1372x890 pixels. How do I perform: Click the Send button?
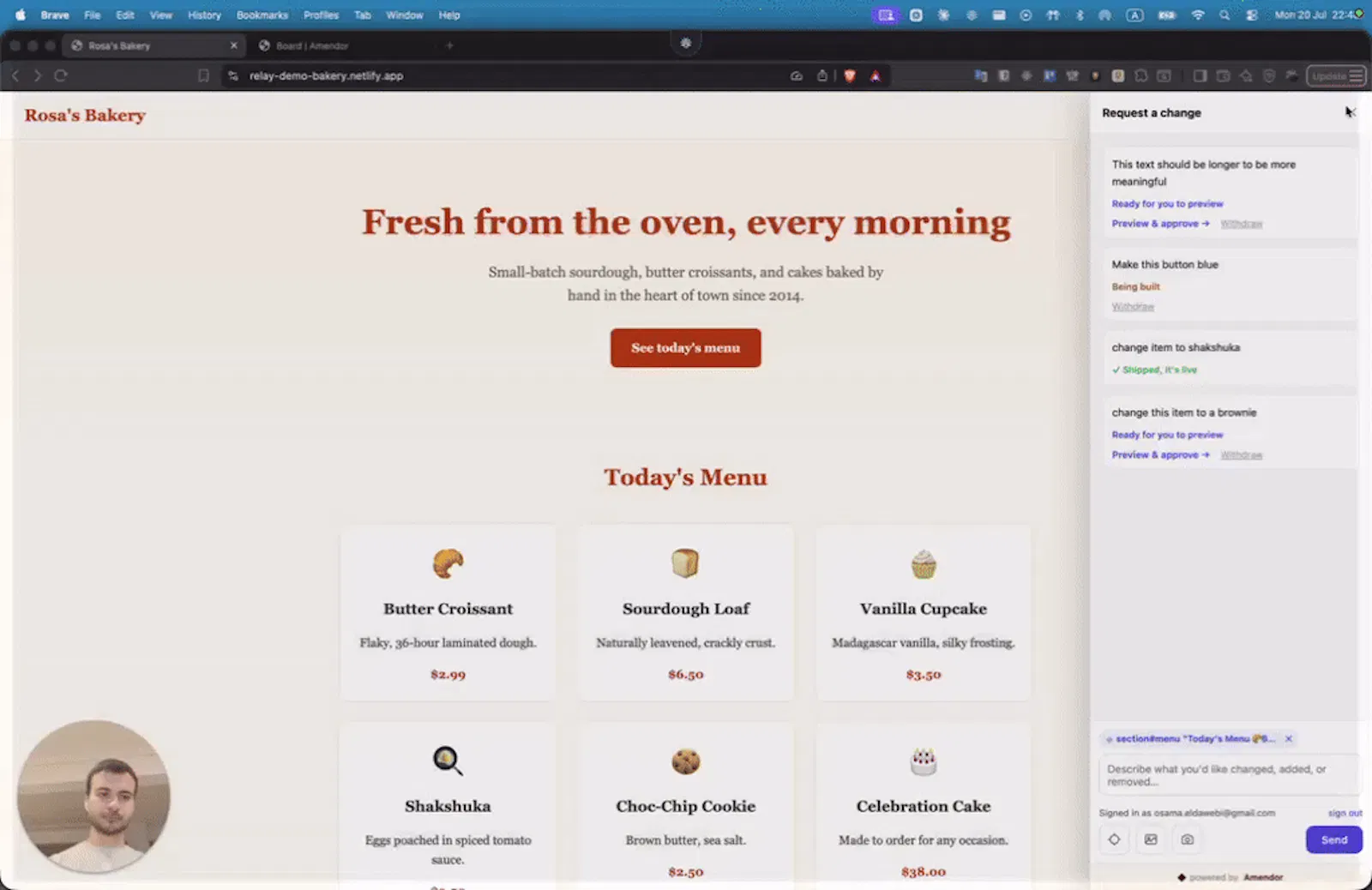(1333, 839)
